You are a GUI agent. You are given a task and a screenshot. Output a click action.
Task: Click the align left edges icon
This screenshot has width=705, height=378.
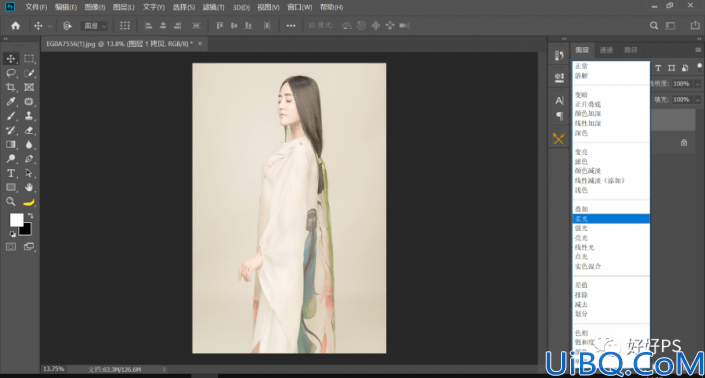pyautogui.click(x=148, y=26)
